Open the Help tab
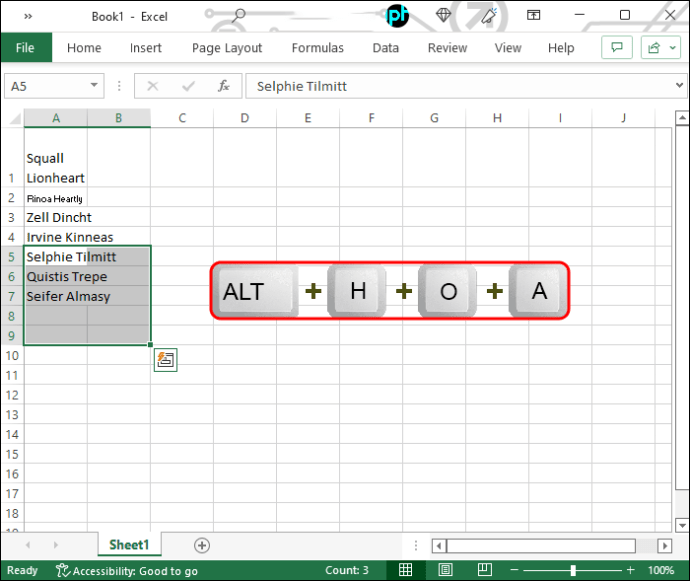The height and width of the screenshot is (581, 690). point(561,48)
